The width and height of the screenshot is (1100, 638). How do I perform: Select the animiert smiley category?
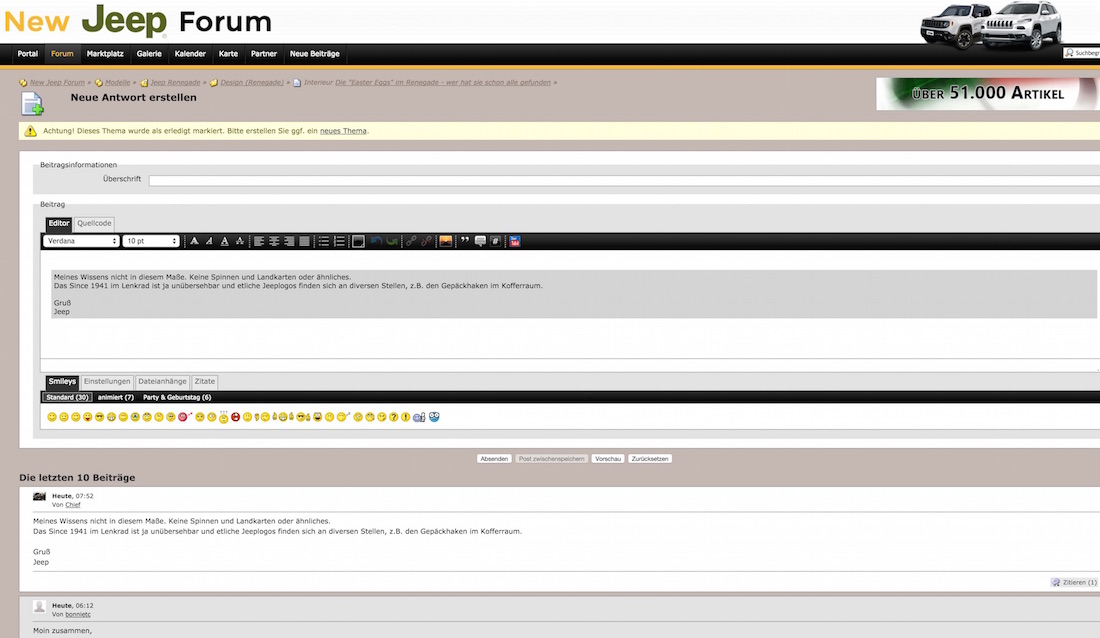click(115, 397)
